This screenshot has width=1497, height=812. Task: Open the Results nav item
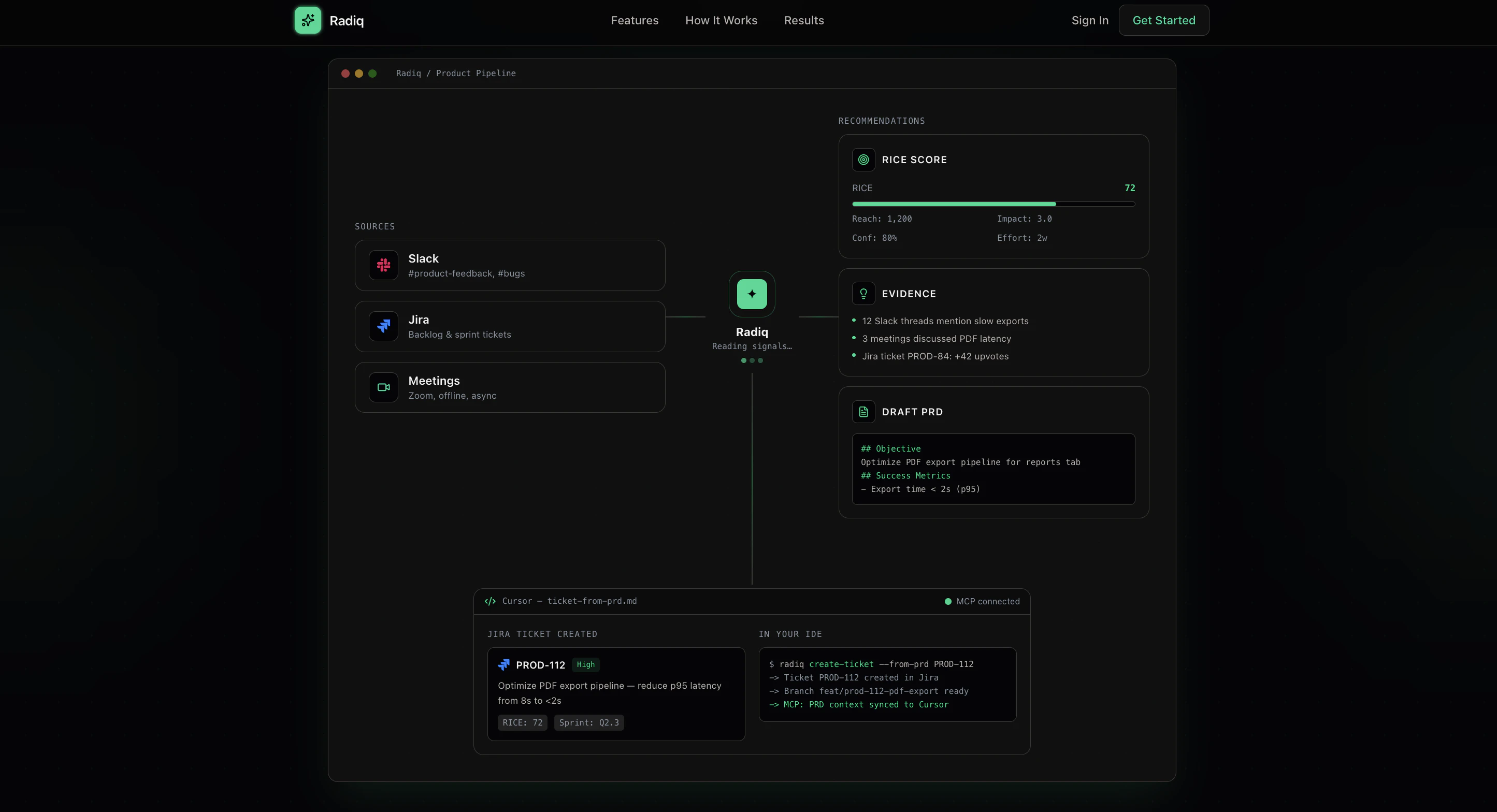804,20
